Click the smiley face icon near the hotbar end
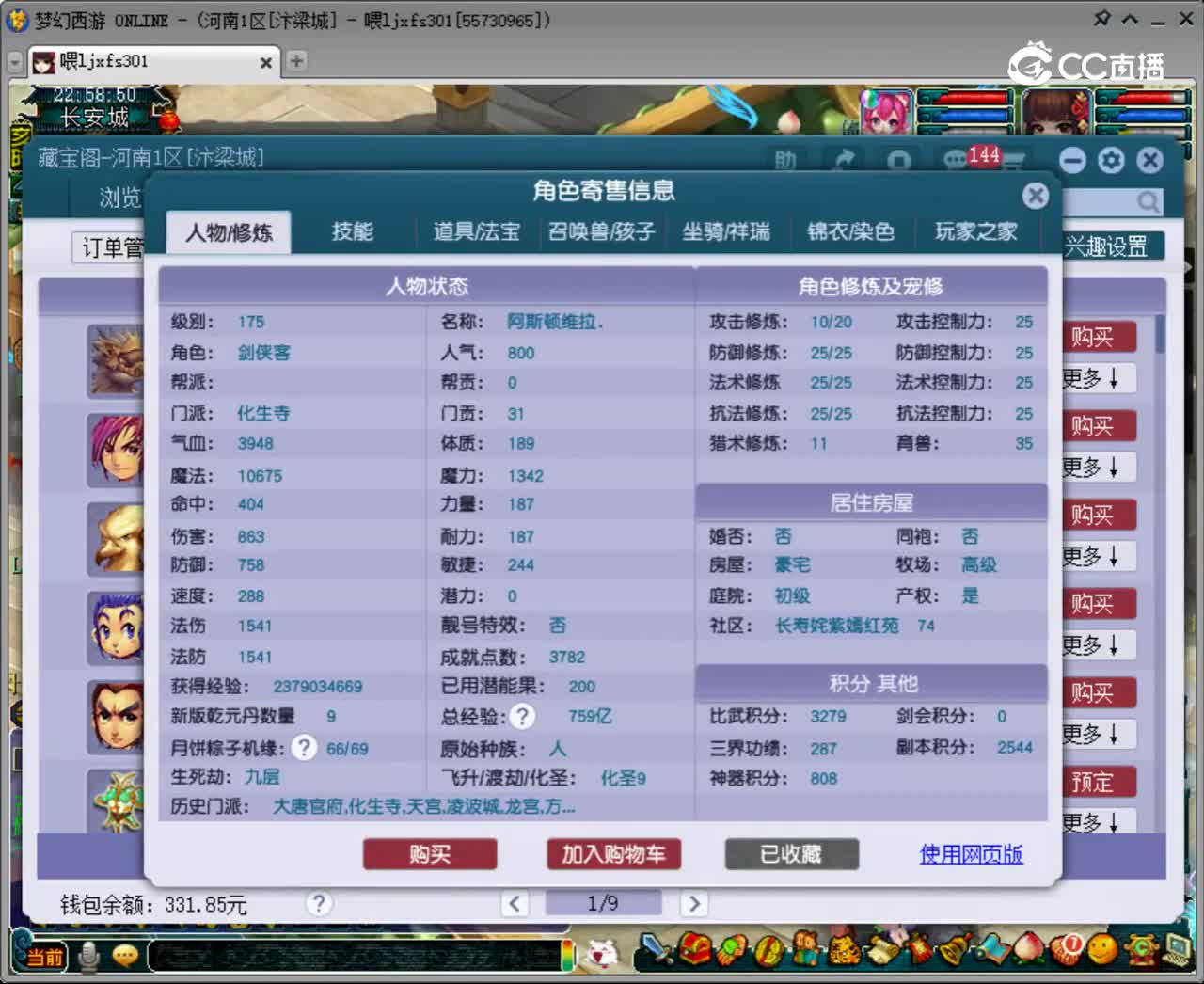The height and width of the screenshot is (984, 1204). click(1101, 952)
